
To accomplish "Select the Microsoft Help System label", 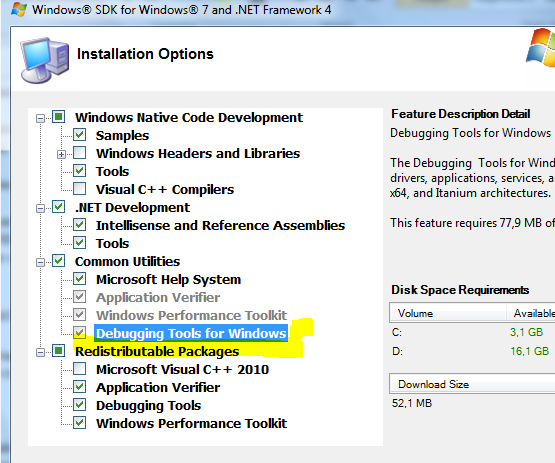I will pyautogui.click(x=168, y=280).
